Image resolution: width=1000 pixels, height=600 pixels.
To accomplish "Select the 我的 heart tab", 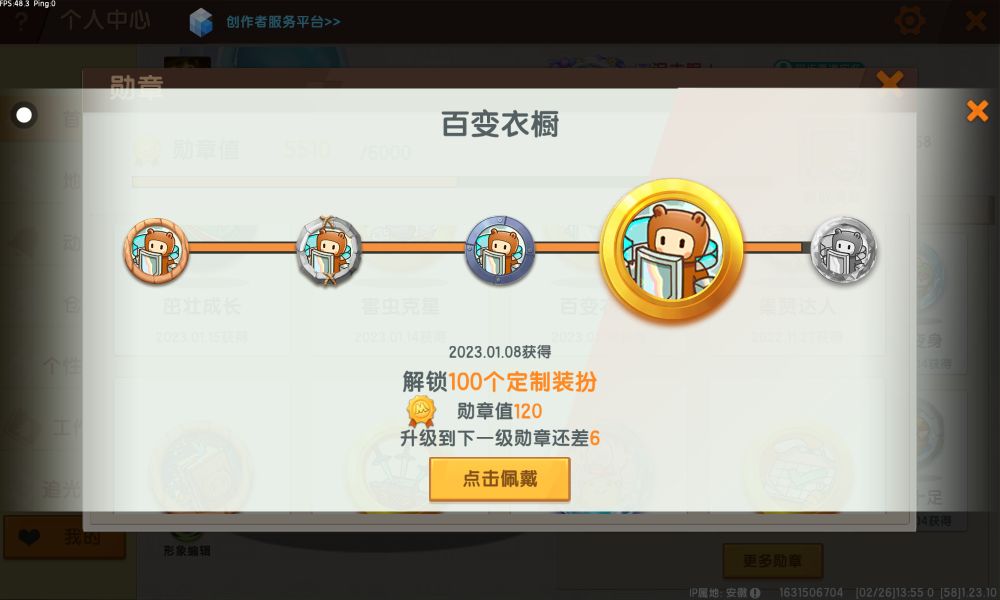I will (64, 538).
